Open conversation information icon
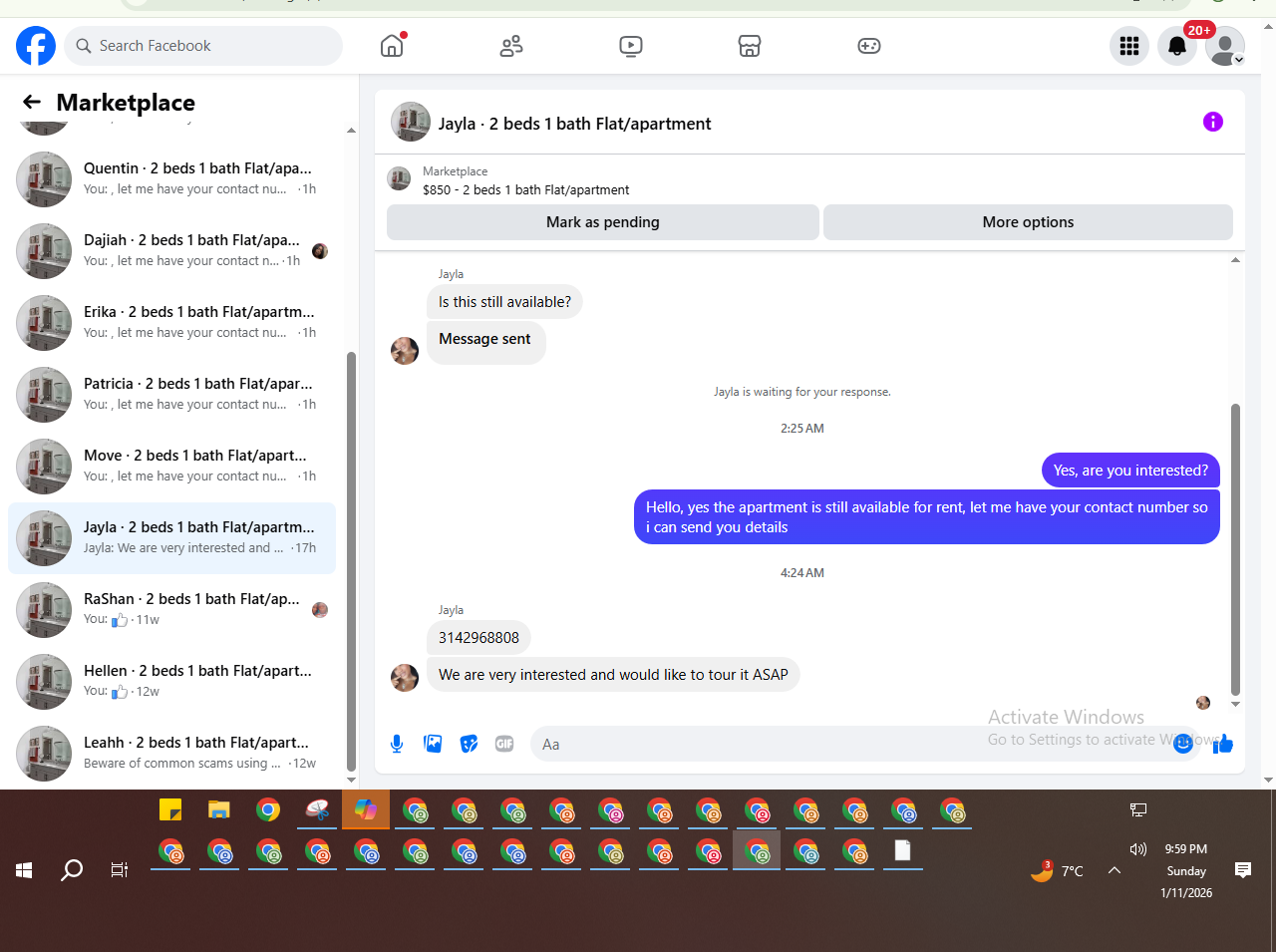Image resolution: width=1276 pixels, height=952 pixels. [x=1213, y=122]
